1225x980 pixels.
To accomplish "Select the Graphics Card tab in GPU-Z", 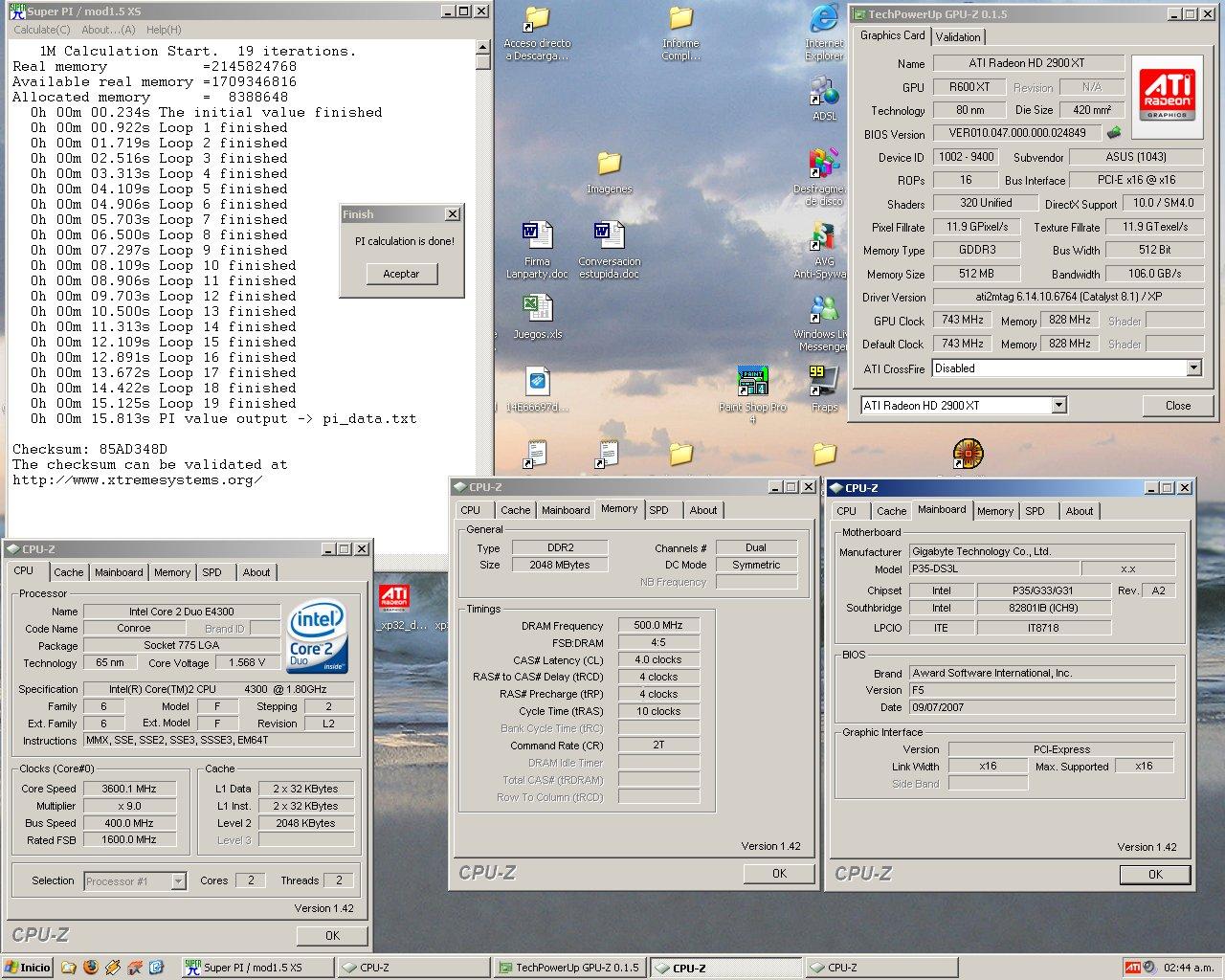I will 892,35.
